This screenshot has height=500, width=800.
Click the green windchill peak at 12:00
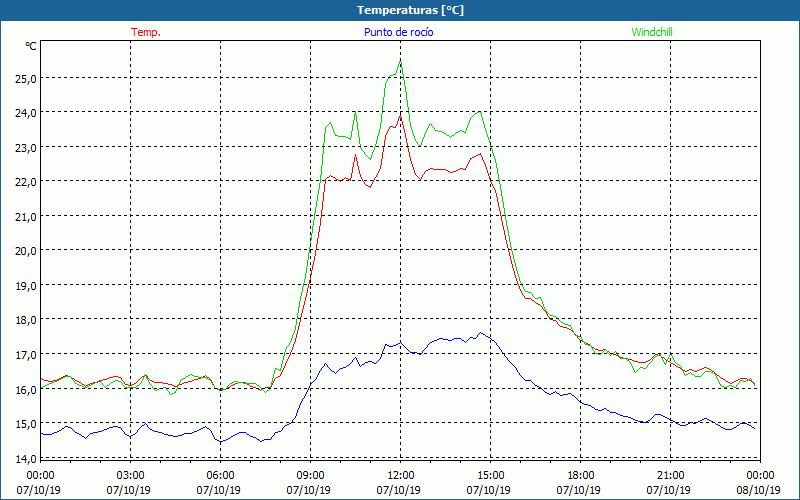point(401,61)
